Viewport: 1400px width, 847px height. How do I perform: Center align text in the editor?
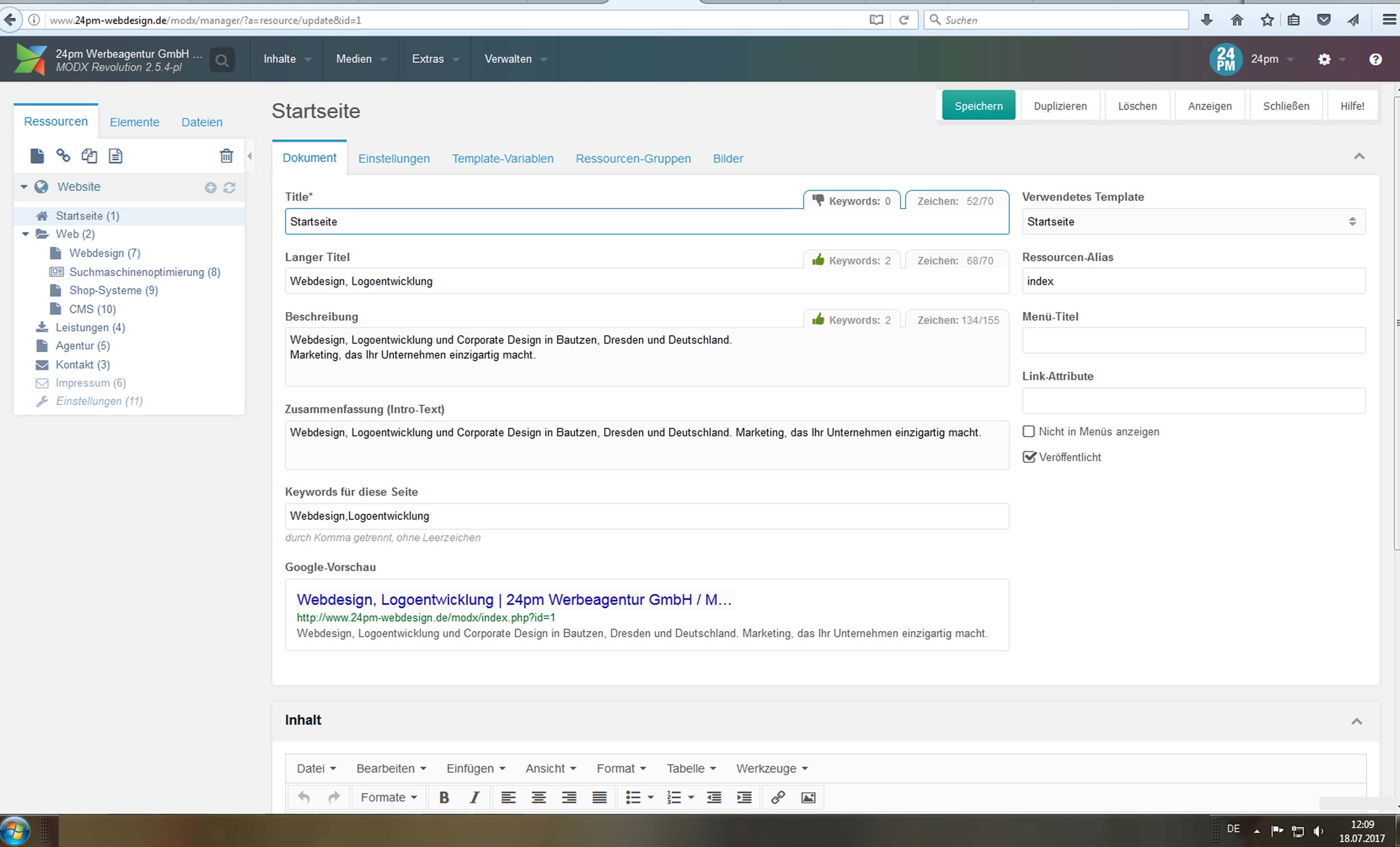[x=538, y=797]
